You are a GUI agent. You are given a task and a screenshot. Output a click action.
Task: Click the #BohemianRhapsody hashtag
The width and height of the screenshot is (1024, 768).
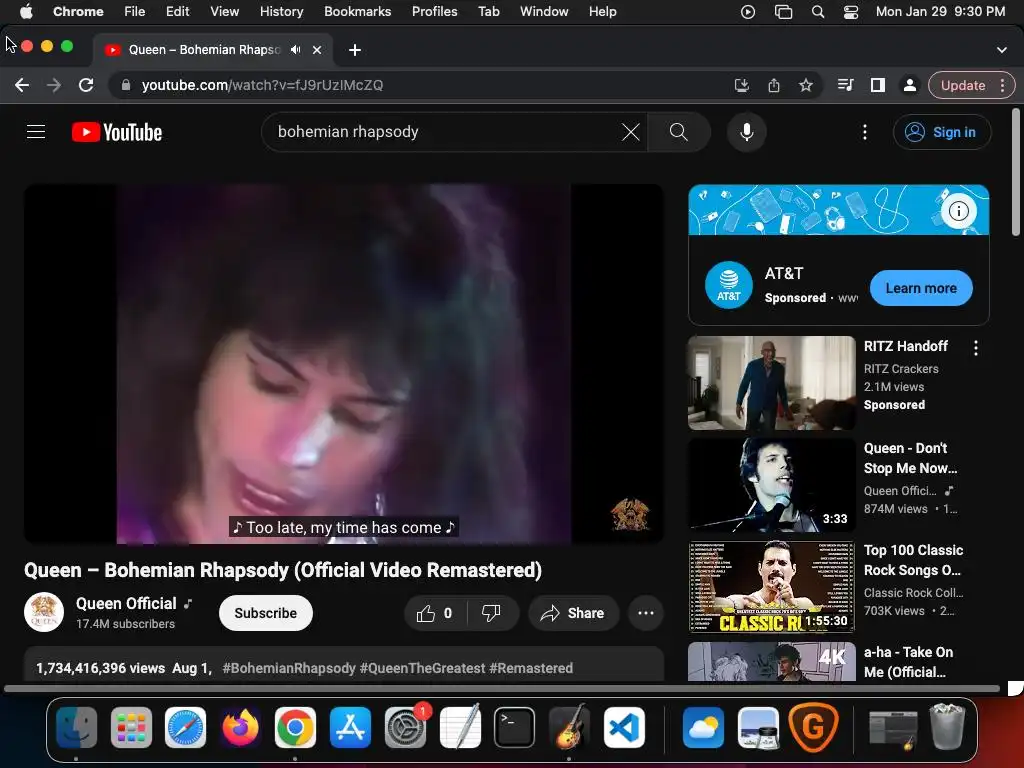(x=289, y=668)
